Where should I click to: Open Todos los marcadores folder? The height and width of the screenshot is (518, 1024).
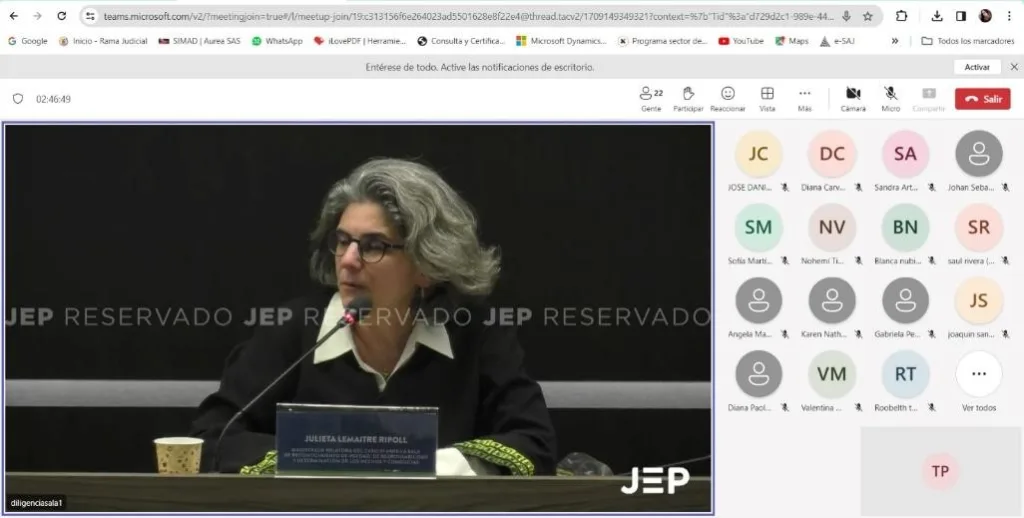click(968, 40)
